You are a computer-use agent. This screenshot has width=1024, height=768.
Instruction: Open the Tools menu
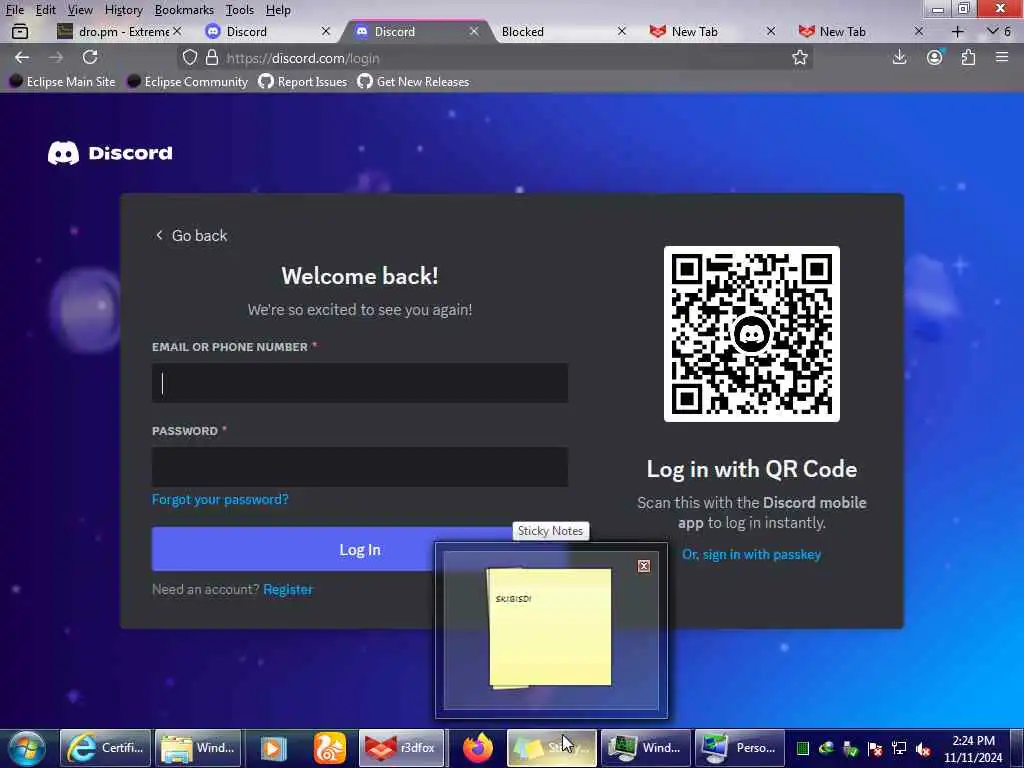(240, 10)
